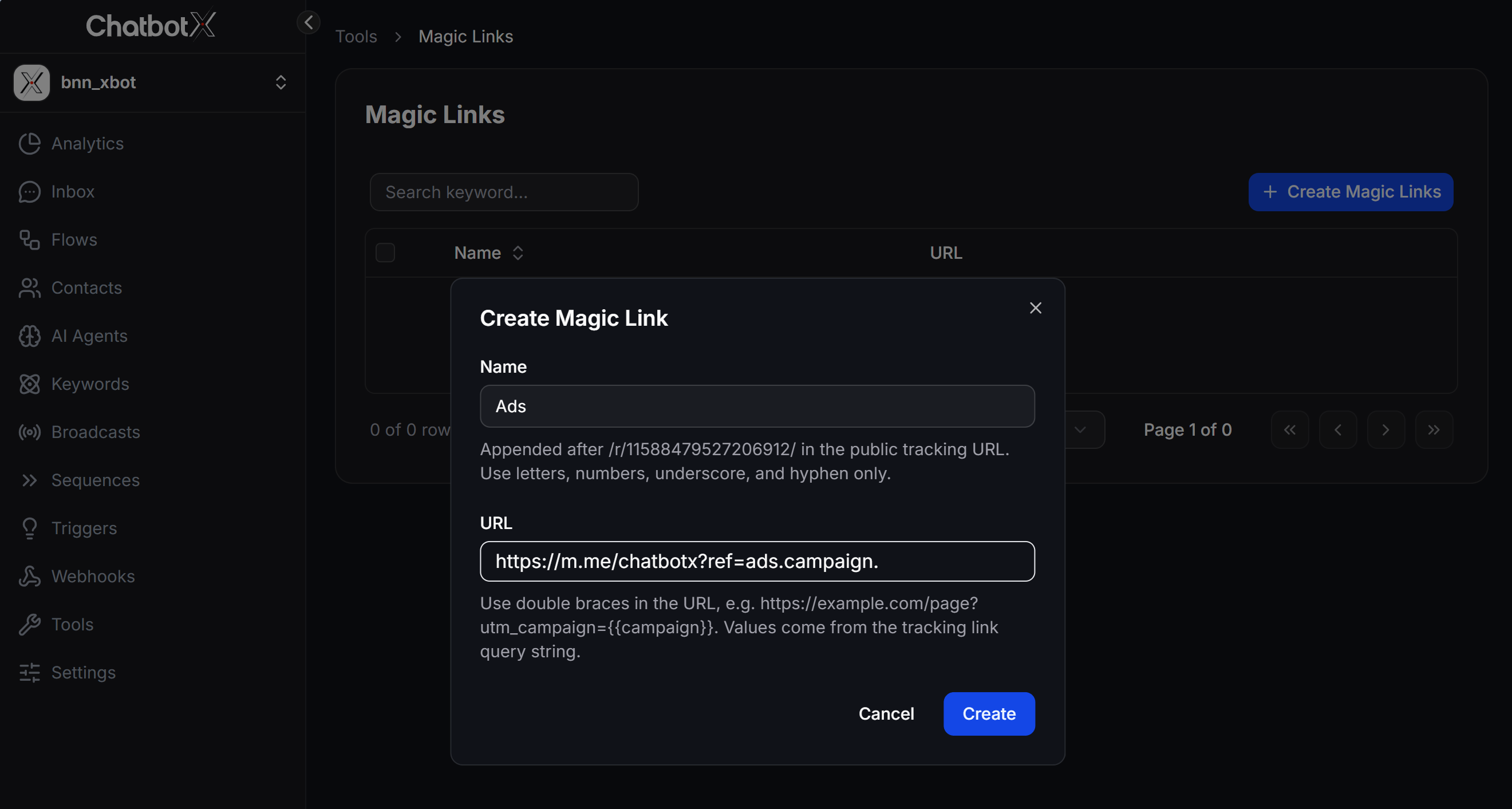Collapse the sidebar with arrow button
Image resolution: width=1512 pixels, height=809 pixels.
coord(309,22)
